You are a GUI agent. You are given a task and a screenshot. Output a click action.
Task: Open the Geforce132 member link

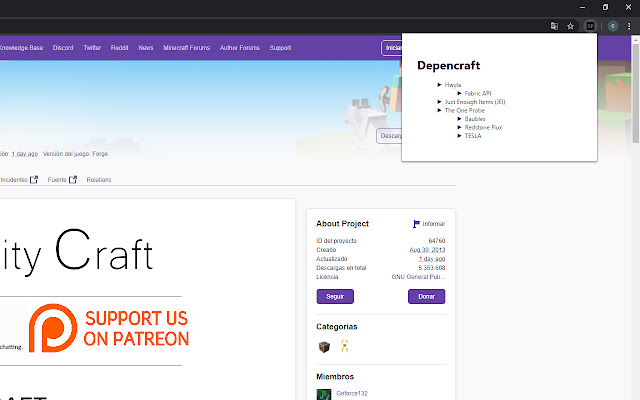pos(352,393)
